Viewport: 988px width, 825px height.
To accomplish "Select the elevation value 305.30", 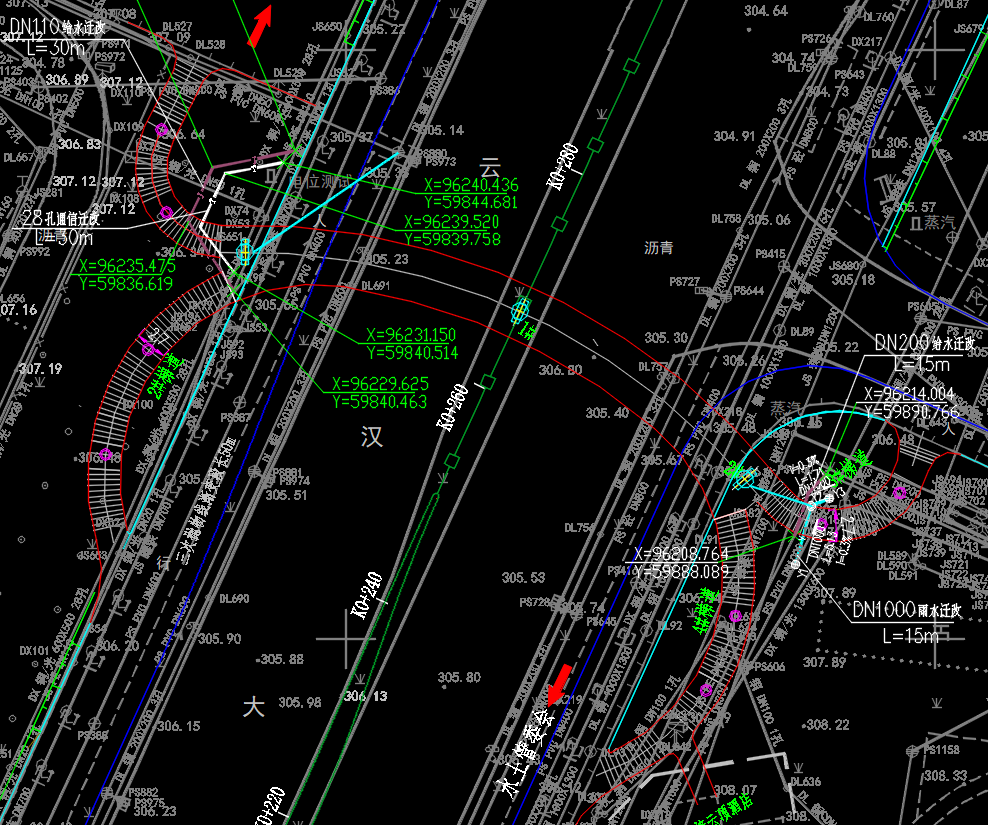I will [x=666, y=338].
